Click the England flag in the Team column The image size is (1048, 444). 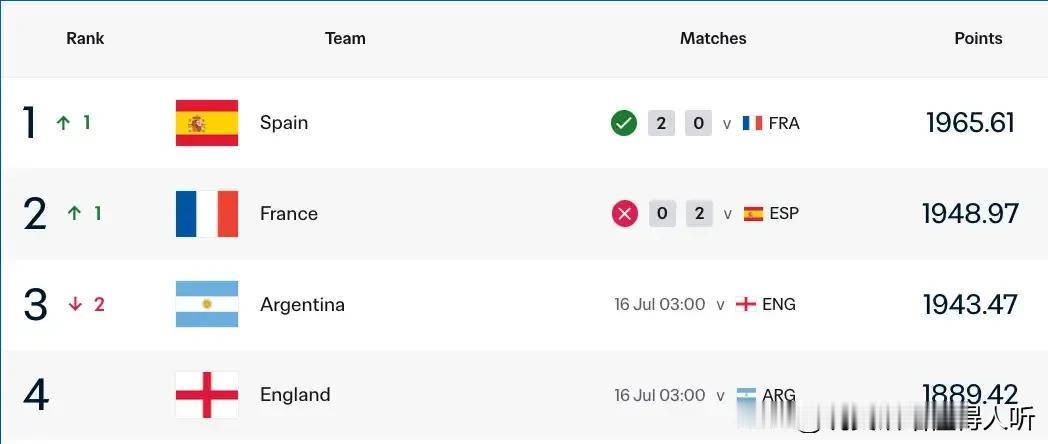[207, 395]
